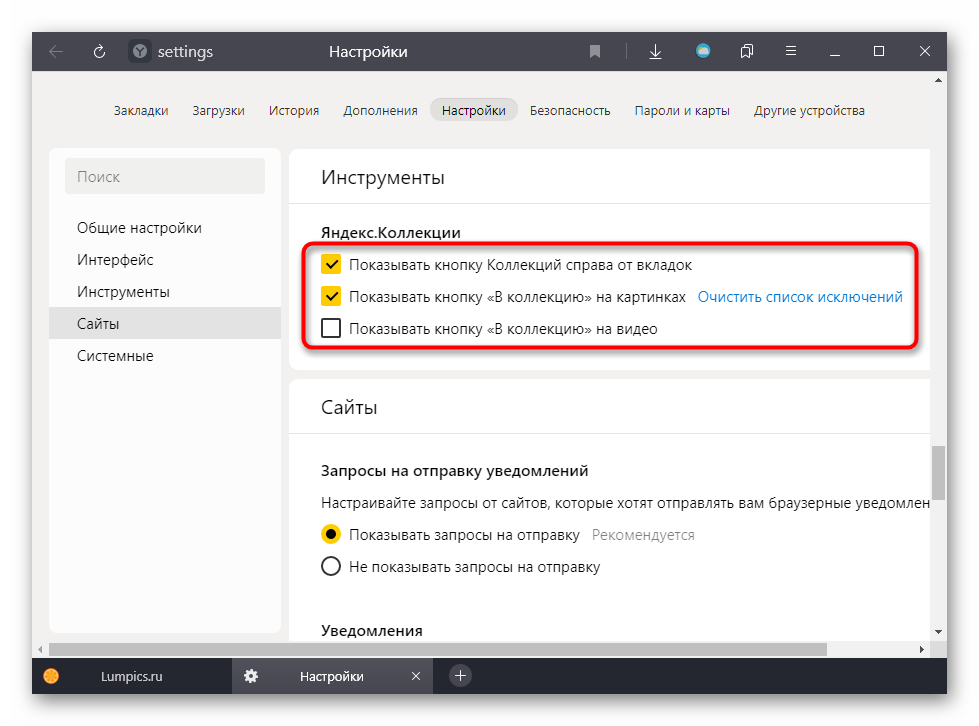Select Показывать запросы на отправку radio
Image resolution: width=979 pixels, height=726 pixels.
[x=331, y=534]
